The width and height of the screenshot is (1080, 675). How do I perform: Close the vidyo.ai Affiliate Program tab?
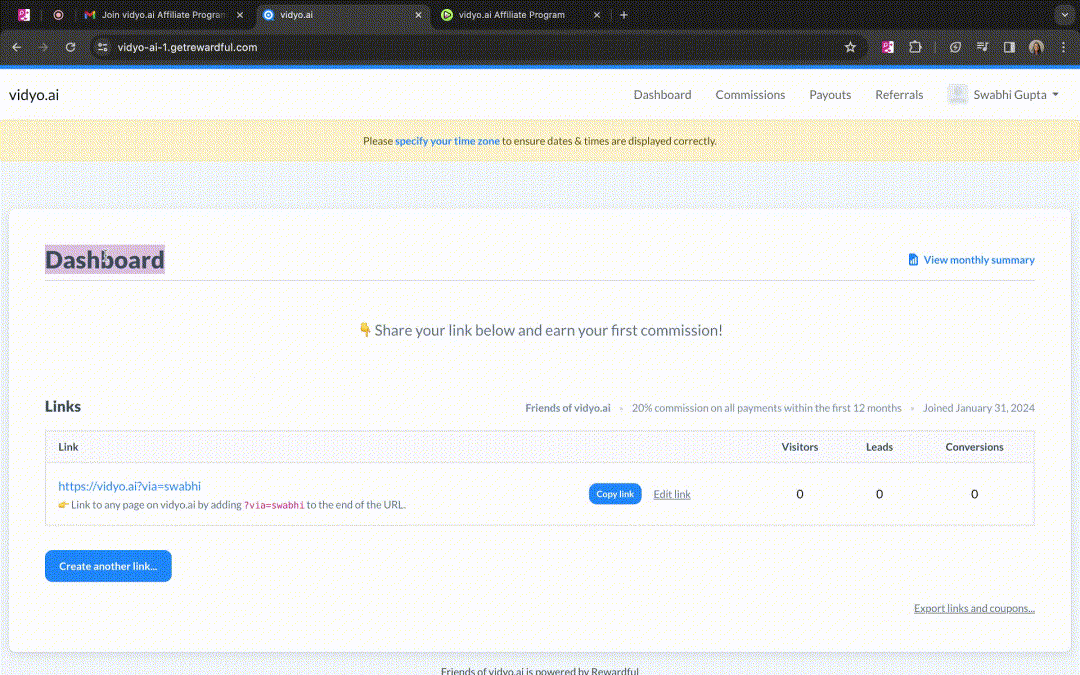(x=597, y=14)
